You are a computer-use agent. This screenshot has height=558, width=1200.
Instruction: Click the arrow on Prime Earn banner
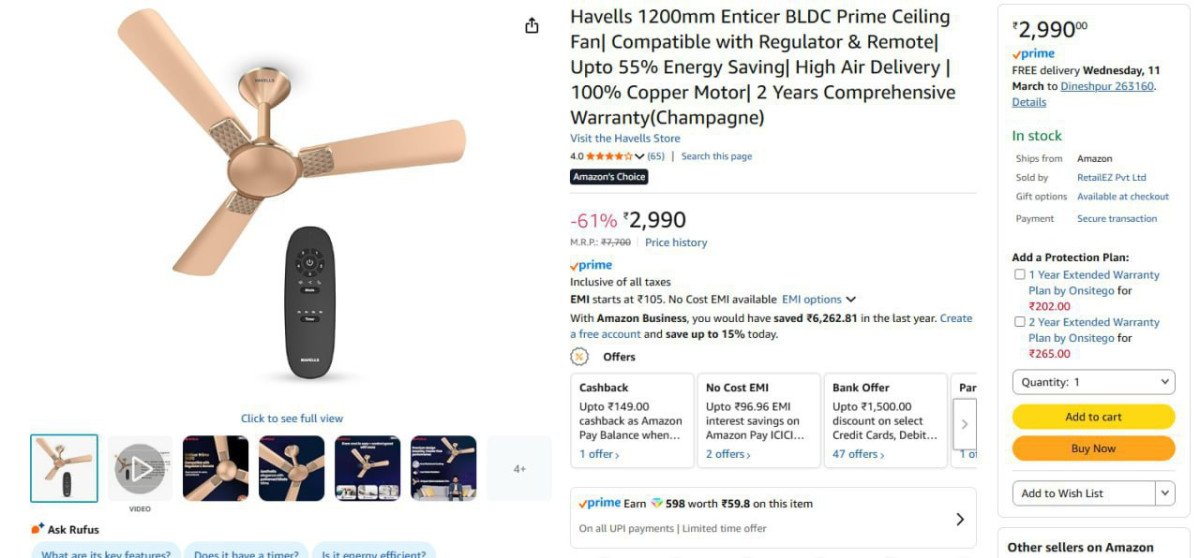pos(959,519)
